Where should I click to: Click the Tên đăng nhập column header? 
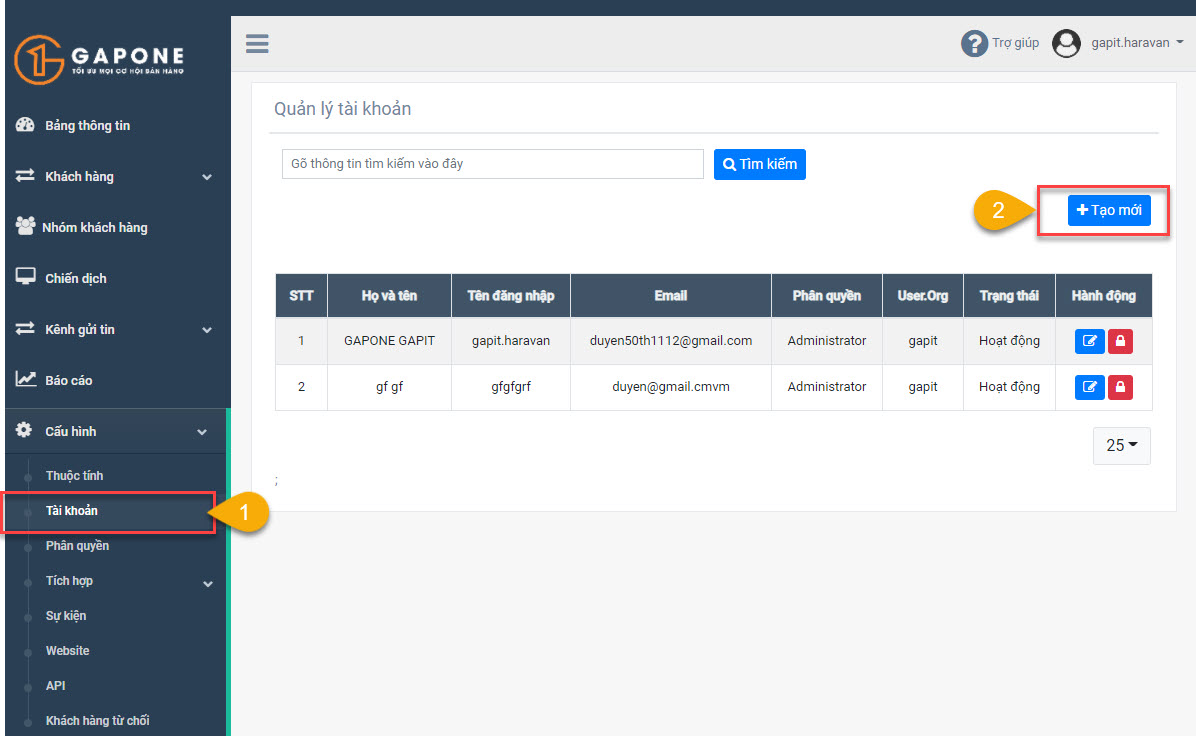[x=510, y=296]
